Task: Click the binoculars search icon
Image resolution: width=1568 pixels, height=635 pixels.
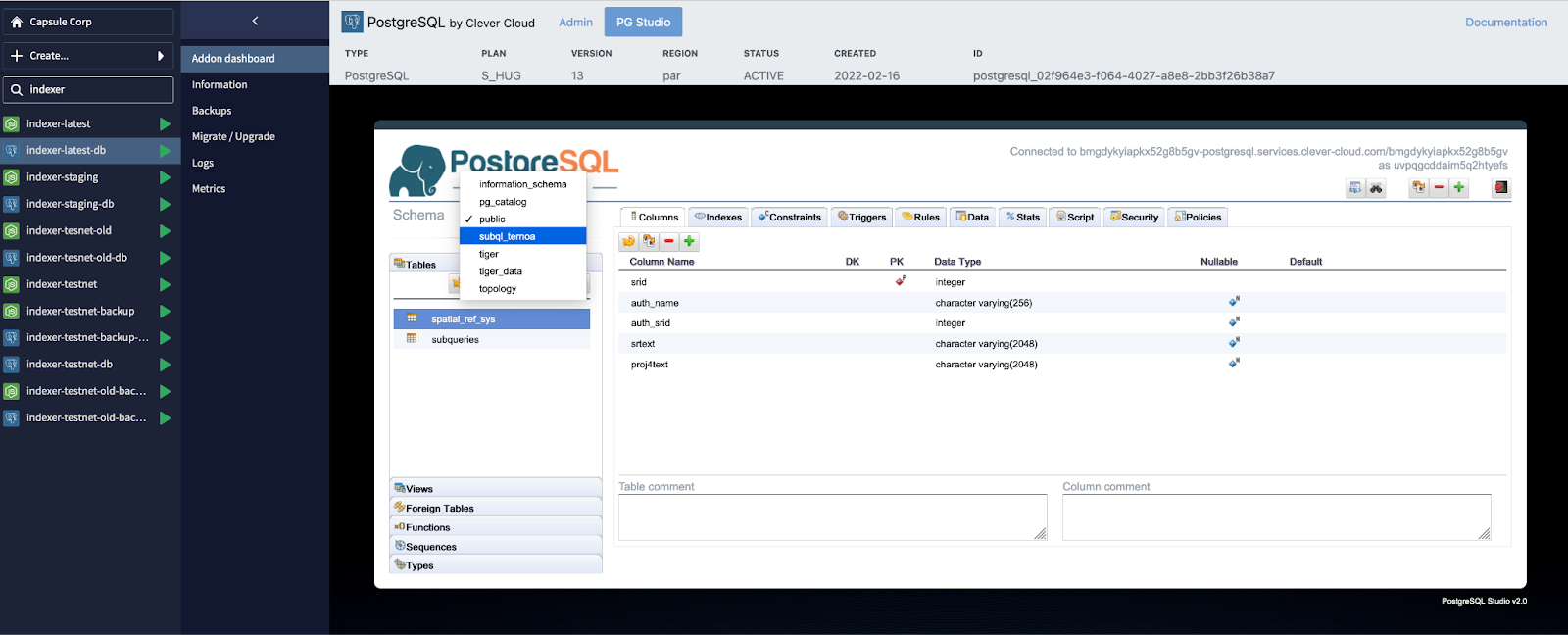Action: point(1376,188)
